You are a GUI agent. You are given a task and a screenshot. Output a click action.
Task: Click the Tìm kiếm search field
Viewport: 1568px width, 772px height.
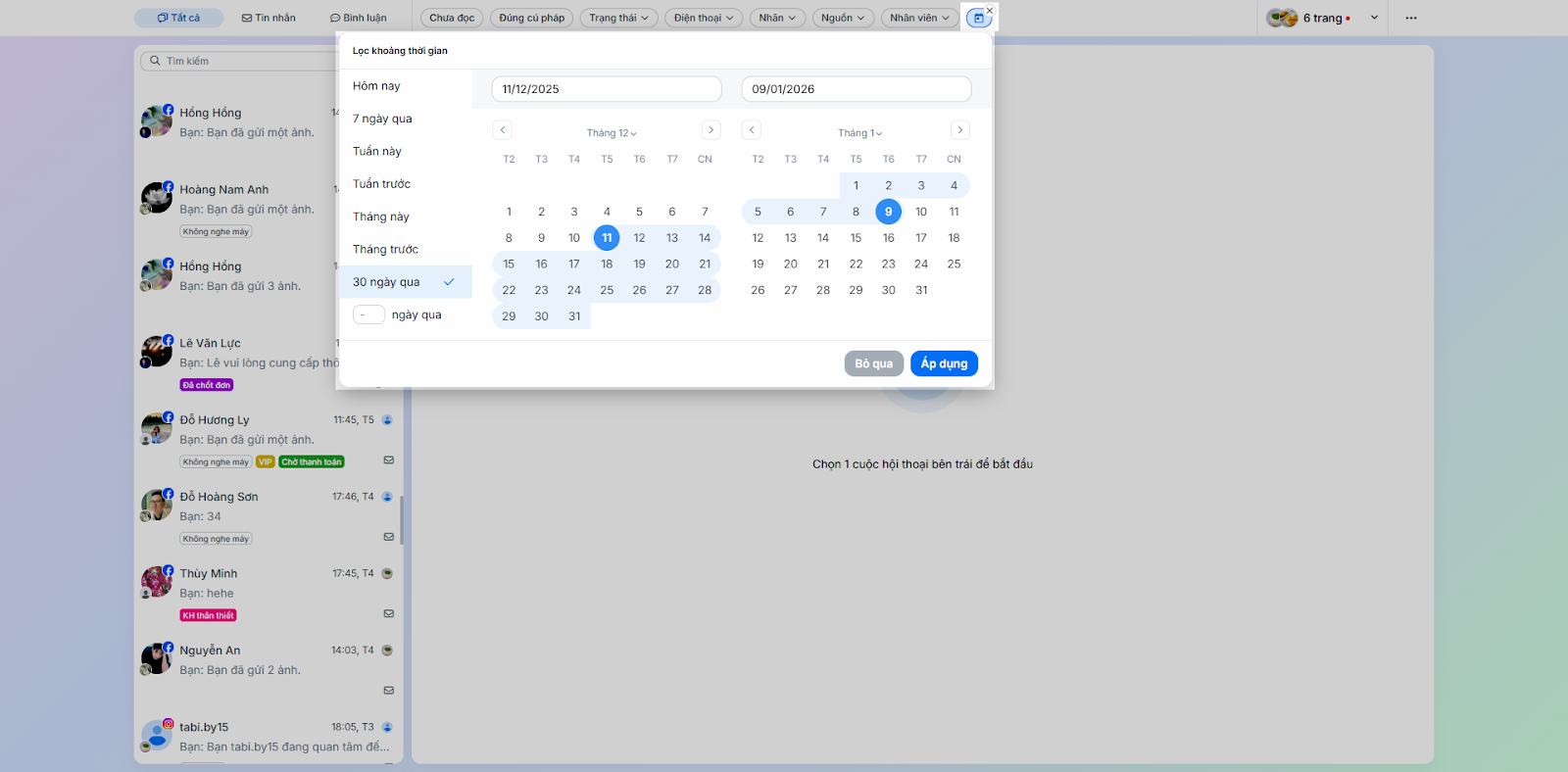241,61
